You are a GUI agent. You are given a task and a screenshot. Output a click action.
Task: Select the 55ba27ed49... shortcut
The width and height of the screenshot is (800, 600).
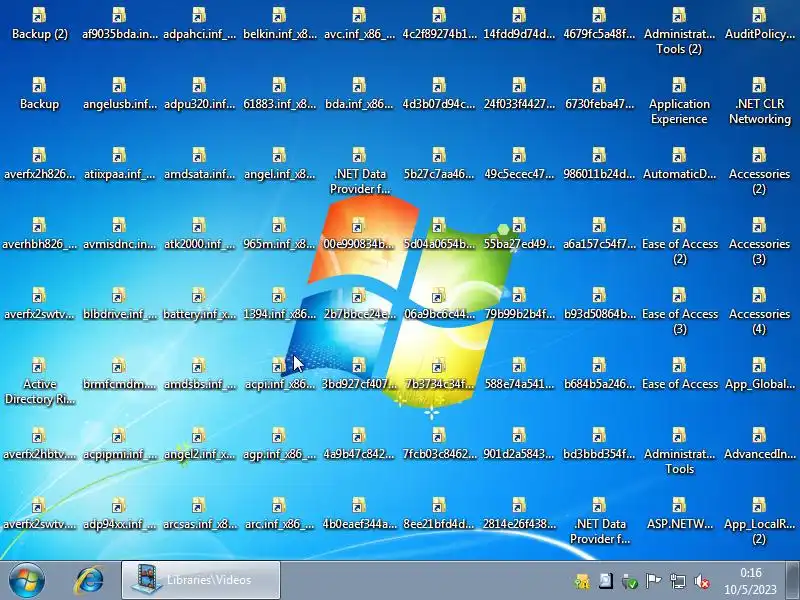click(x=519, y=234)
